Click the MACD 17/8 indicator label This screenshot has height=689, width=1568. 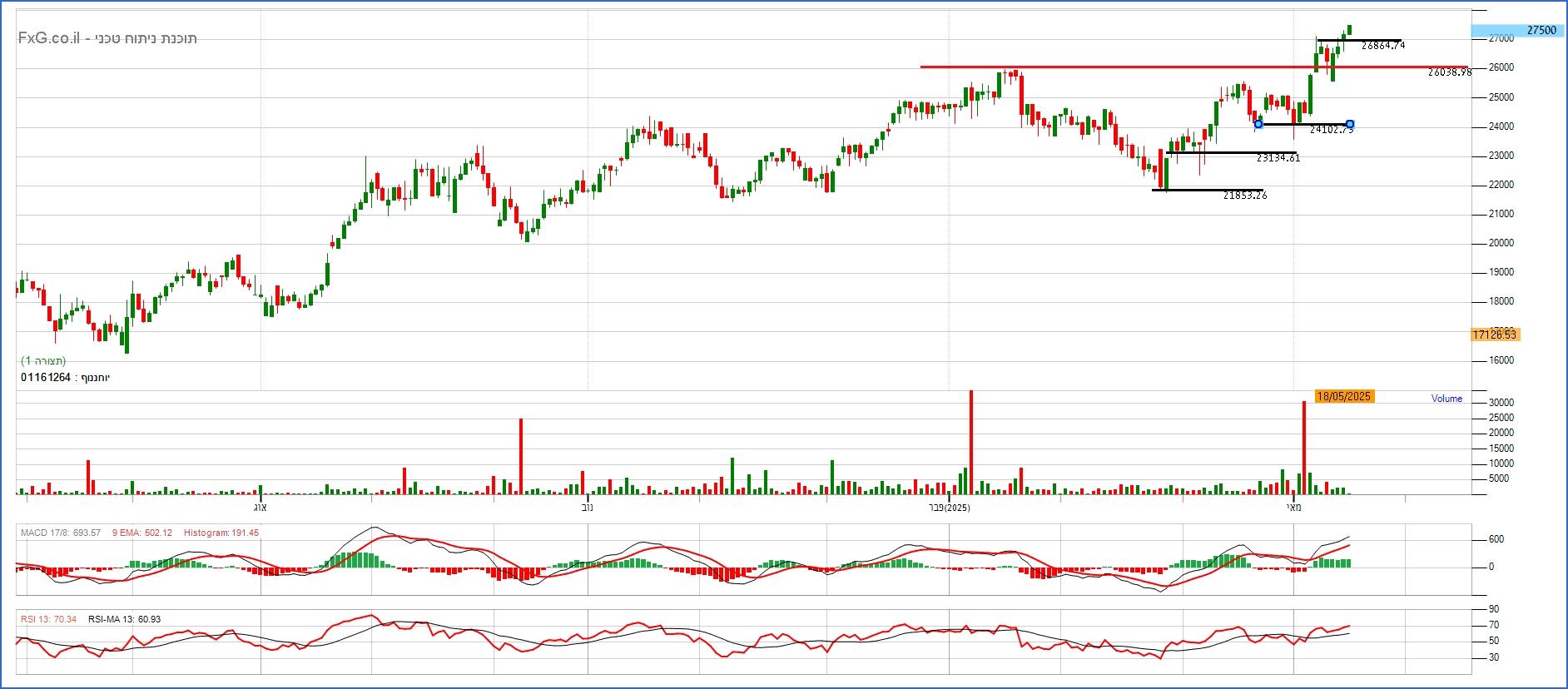click(x=61, y=533)
